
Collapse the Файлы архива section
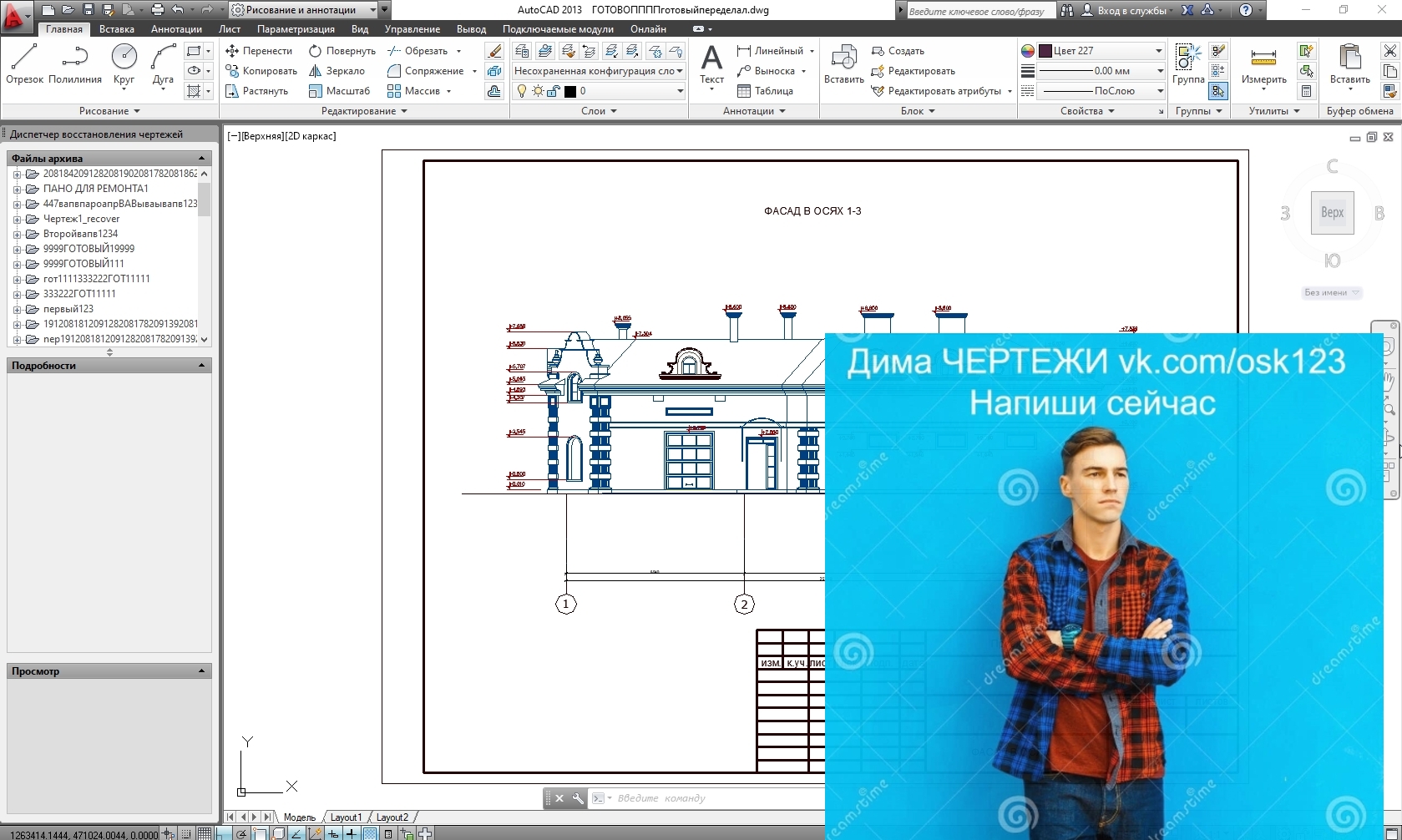(x=201, y=158)
